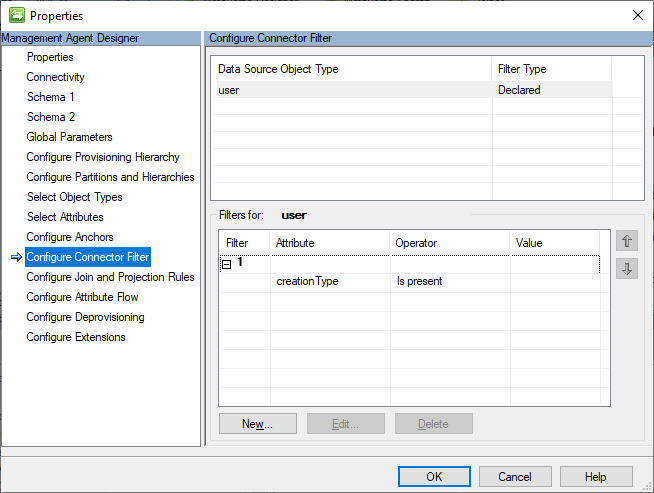Screen dimensions: 654x493
Task: Open Configure Provisioning Hierarchy
Action: click(x=103, y=157)
